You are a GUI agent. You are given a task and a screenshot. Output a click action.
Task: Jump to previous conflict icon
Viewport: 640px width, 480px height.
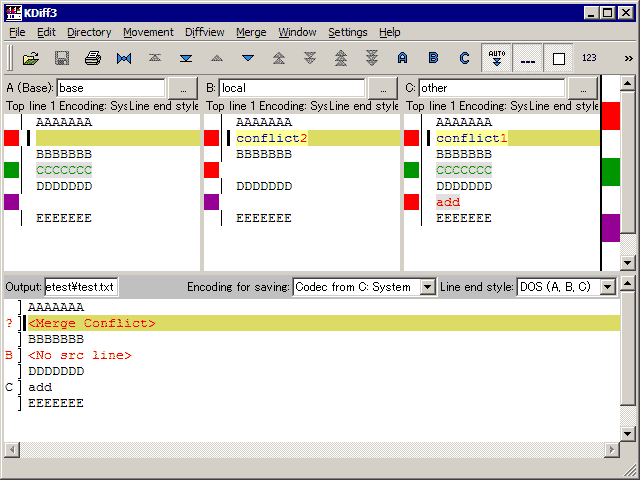279,58
